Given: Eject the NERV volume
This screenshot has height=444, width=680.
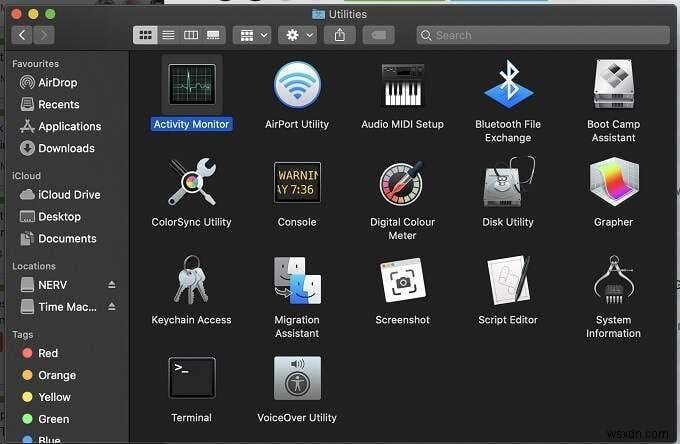Looking at the screenshot, I should click(112, 285).
